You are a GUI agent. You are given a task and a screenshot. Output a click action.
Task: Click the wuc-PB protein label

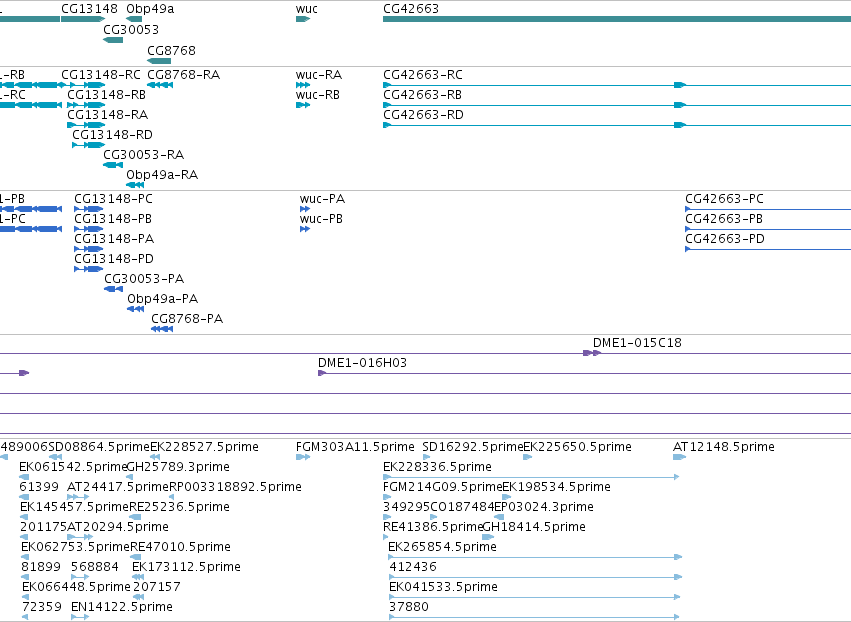[x=321, y=219]
